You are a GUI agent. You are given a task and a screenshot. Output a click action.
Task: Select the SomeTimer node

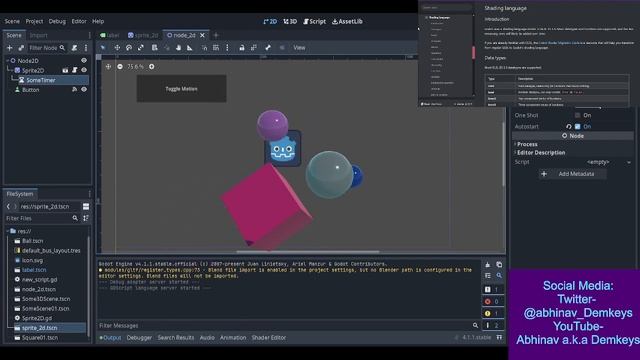click(41, 80)
